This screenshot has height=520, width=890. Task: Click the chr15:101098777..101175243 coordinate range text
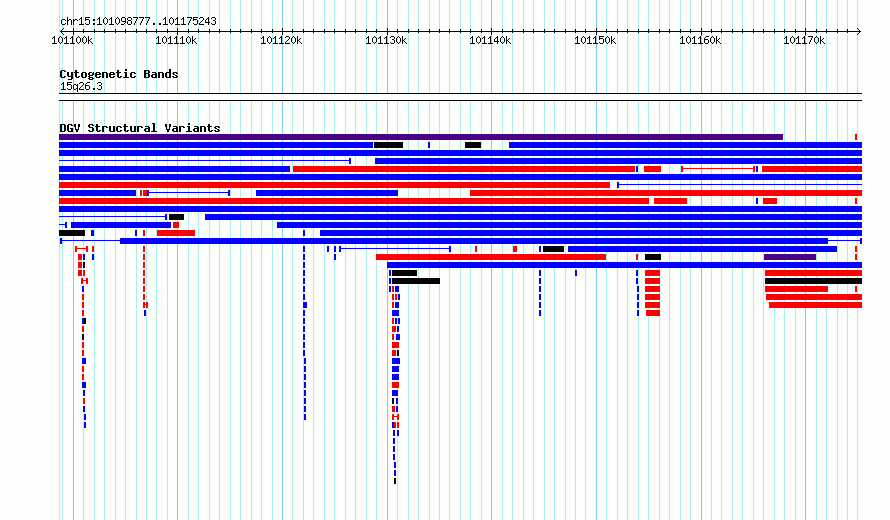pyautogui.click(x=138, y=21)
